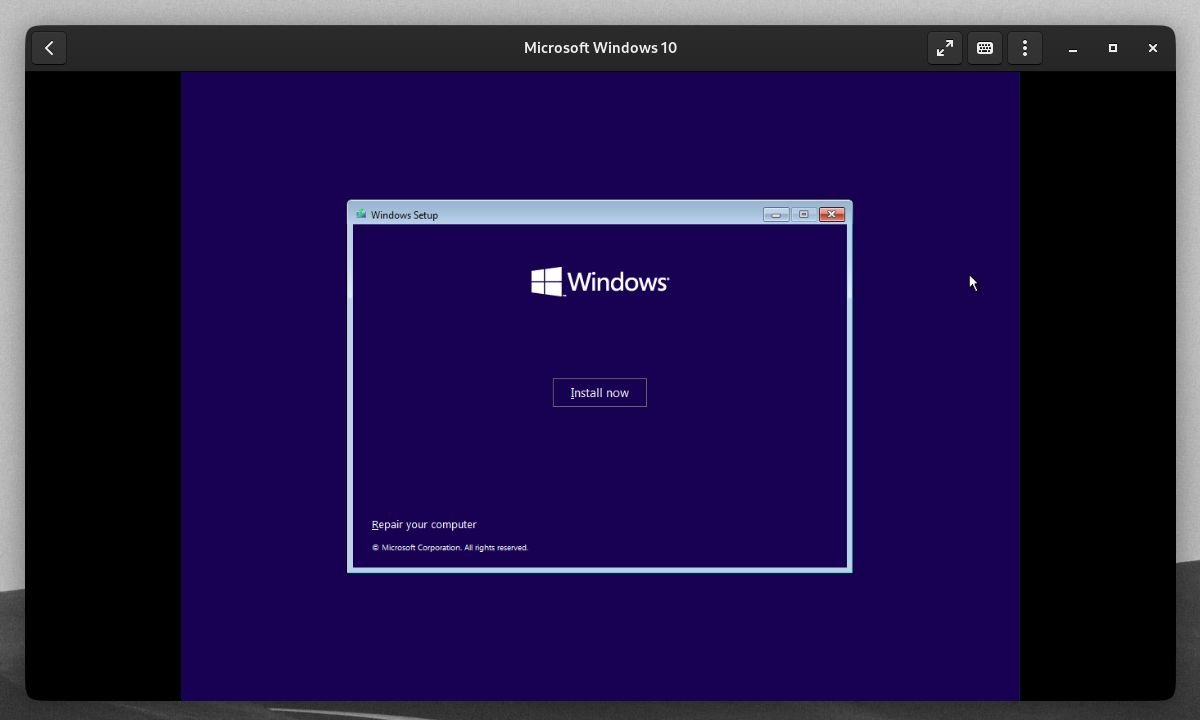Click the Windows Setup title text
Image resolution: width=1200 pixels, height=720 pixels.
pyautogui.click(x=404, y=215)
